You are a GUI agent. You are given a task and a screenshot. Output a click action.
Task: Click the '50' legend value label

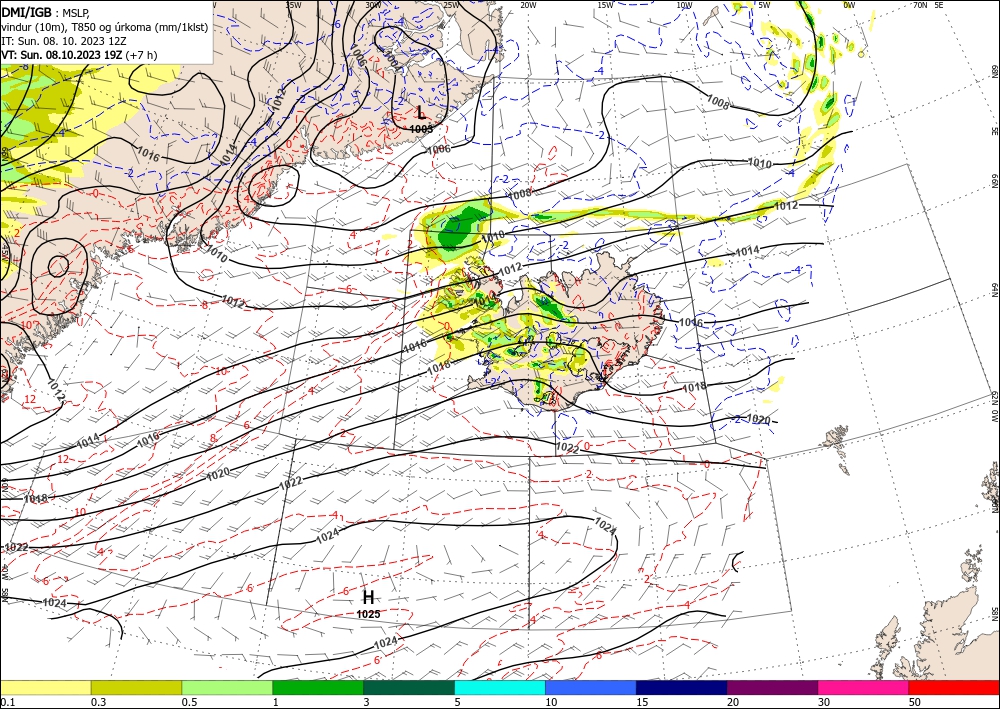coord(915,702)
